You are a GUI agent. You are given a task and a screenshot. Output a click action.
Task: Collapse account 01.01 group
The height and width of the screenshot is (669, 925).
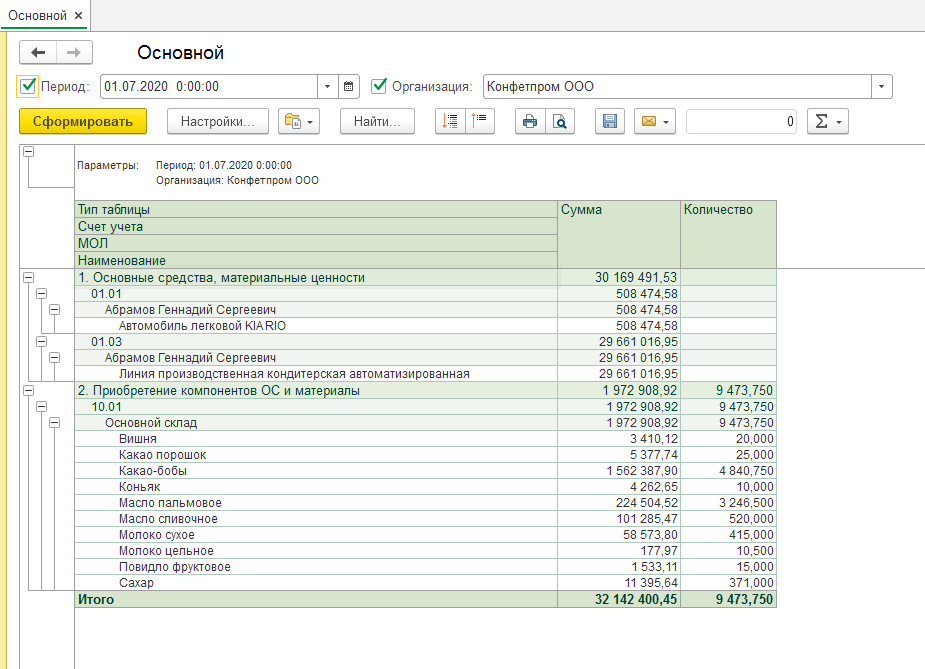pyautogui.click(x=41, y=293)
